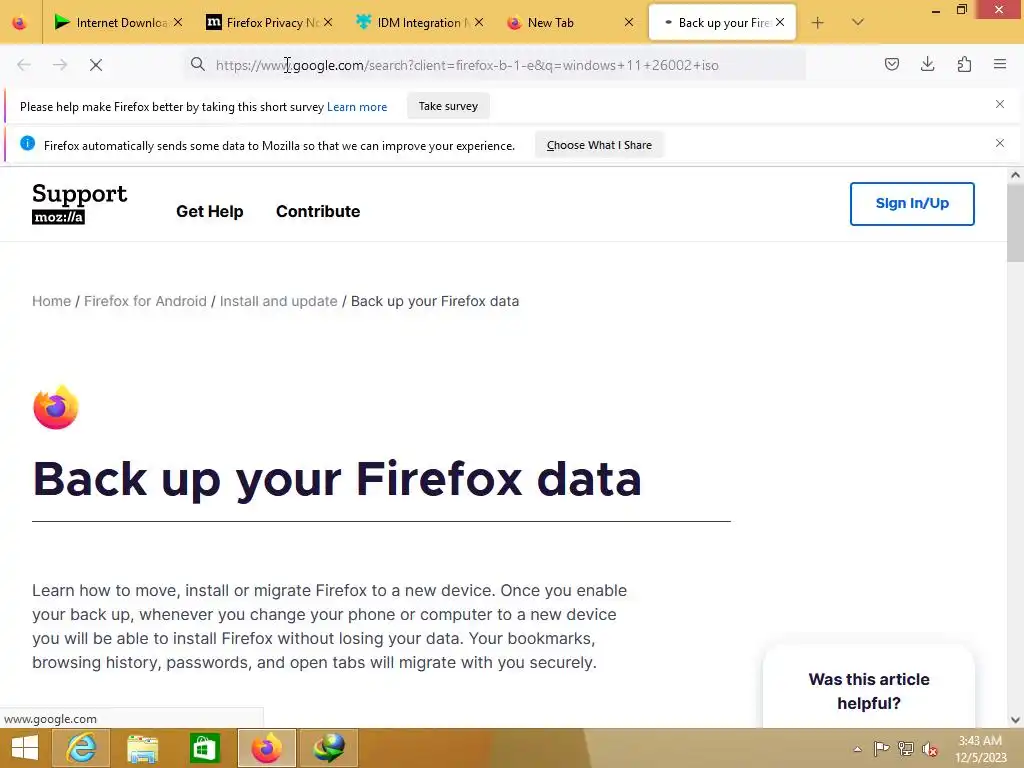Launch the Windows Store taskbar icon

(x=204, y=748)
